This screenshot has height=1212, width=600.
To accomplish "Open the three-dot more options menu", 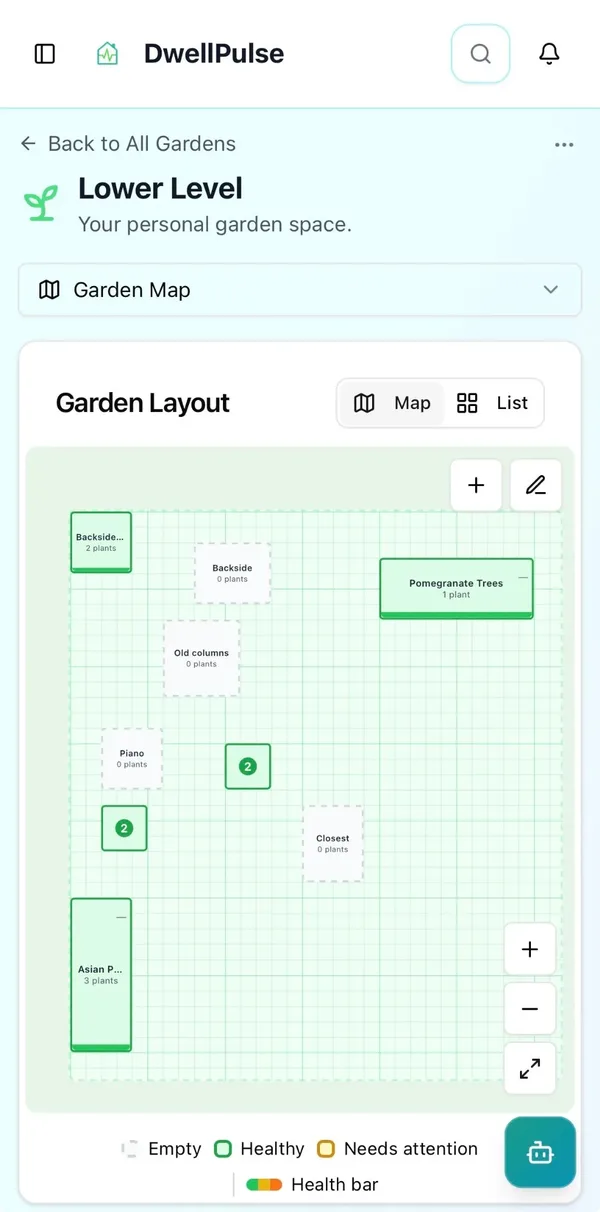I will click(564, 145).
